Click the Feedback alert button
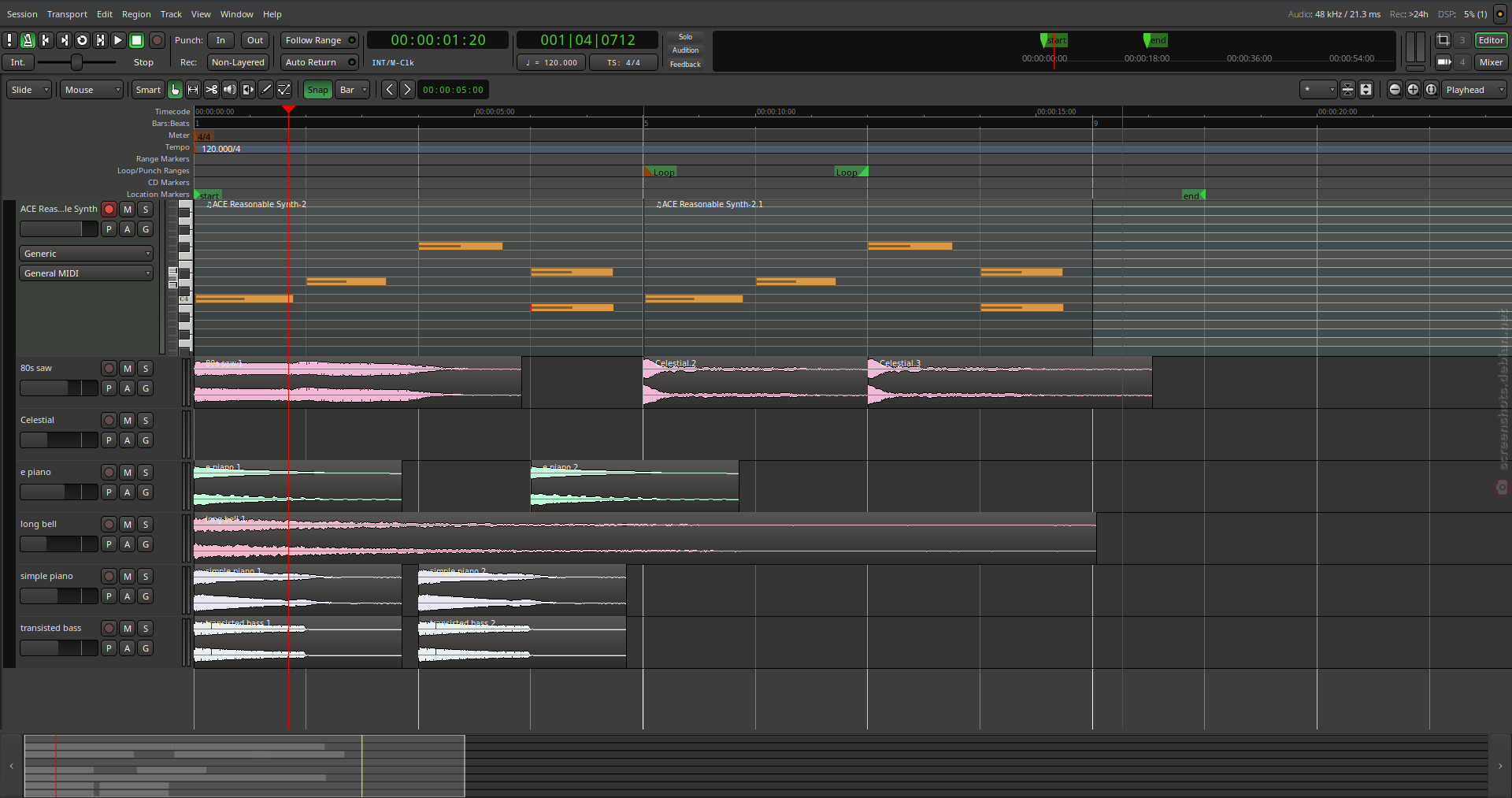1512x798 pixels. click(685, 65)
